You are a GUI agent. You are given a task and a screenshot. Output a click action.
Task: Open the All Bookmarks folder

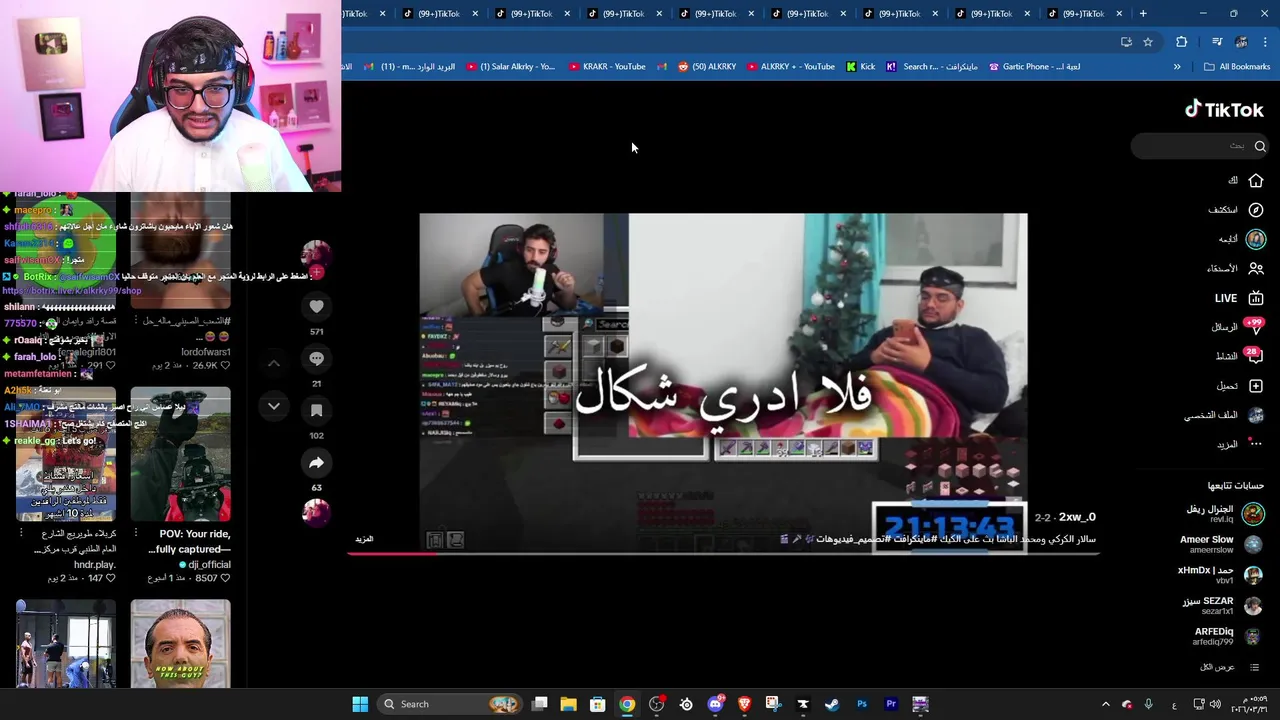(x=1237, y=67)
